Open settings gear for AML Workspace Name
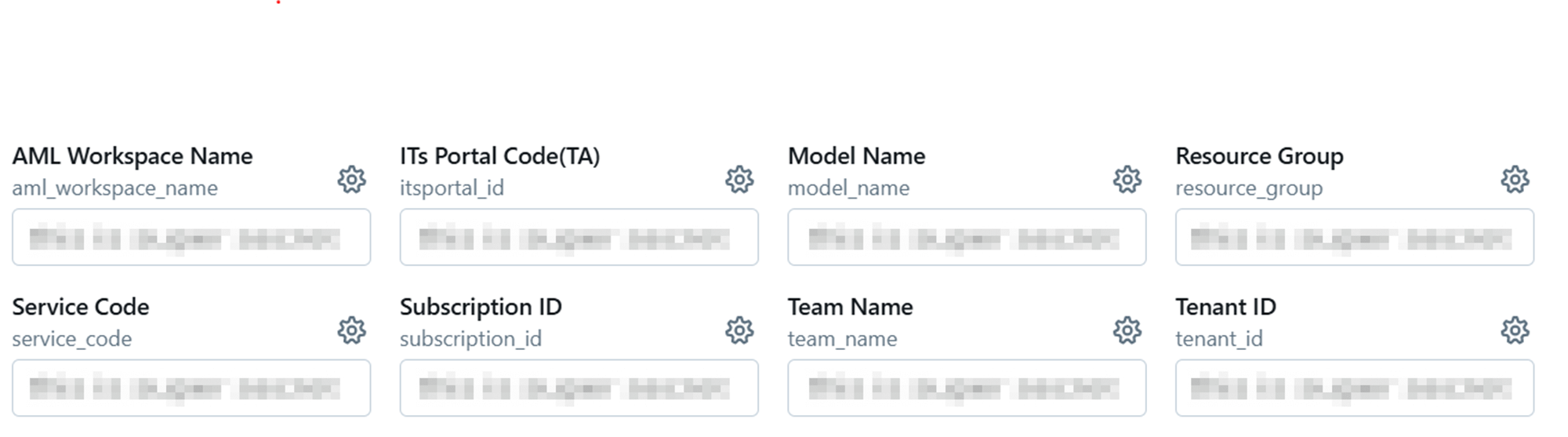Screen dimensions: 1568x437 point(351,180)
